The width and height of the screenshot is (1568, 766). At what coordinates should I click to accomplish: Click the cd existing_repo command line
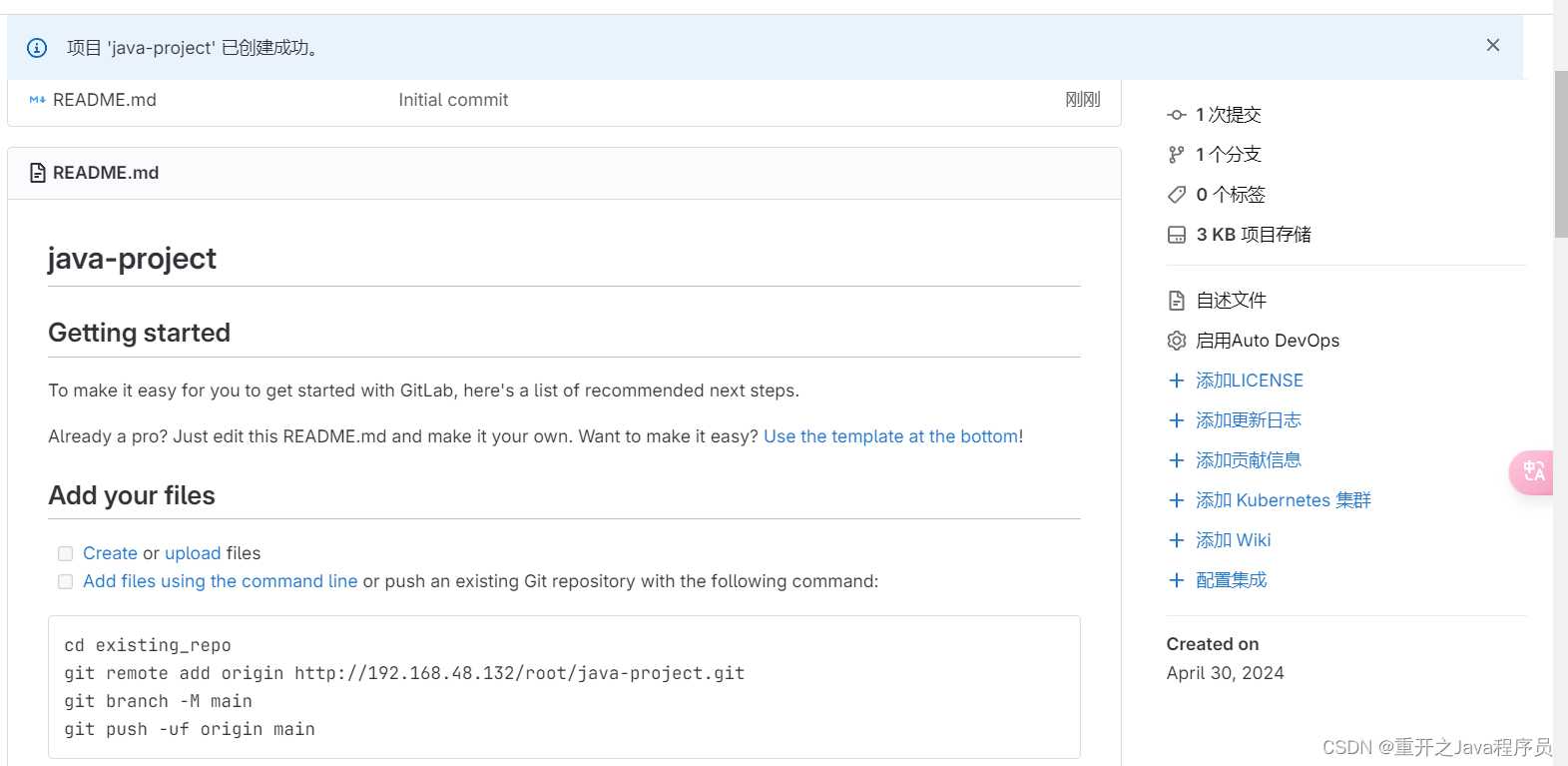pyautogui.click(x=148, y=645)
